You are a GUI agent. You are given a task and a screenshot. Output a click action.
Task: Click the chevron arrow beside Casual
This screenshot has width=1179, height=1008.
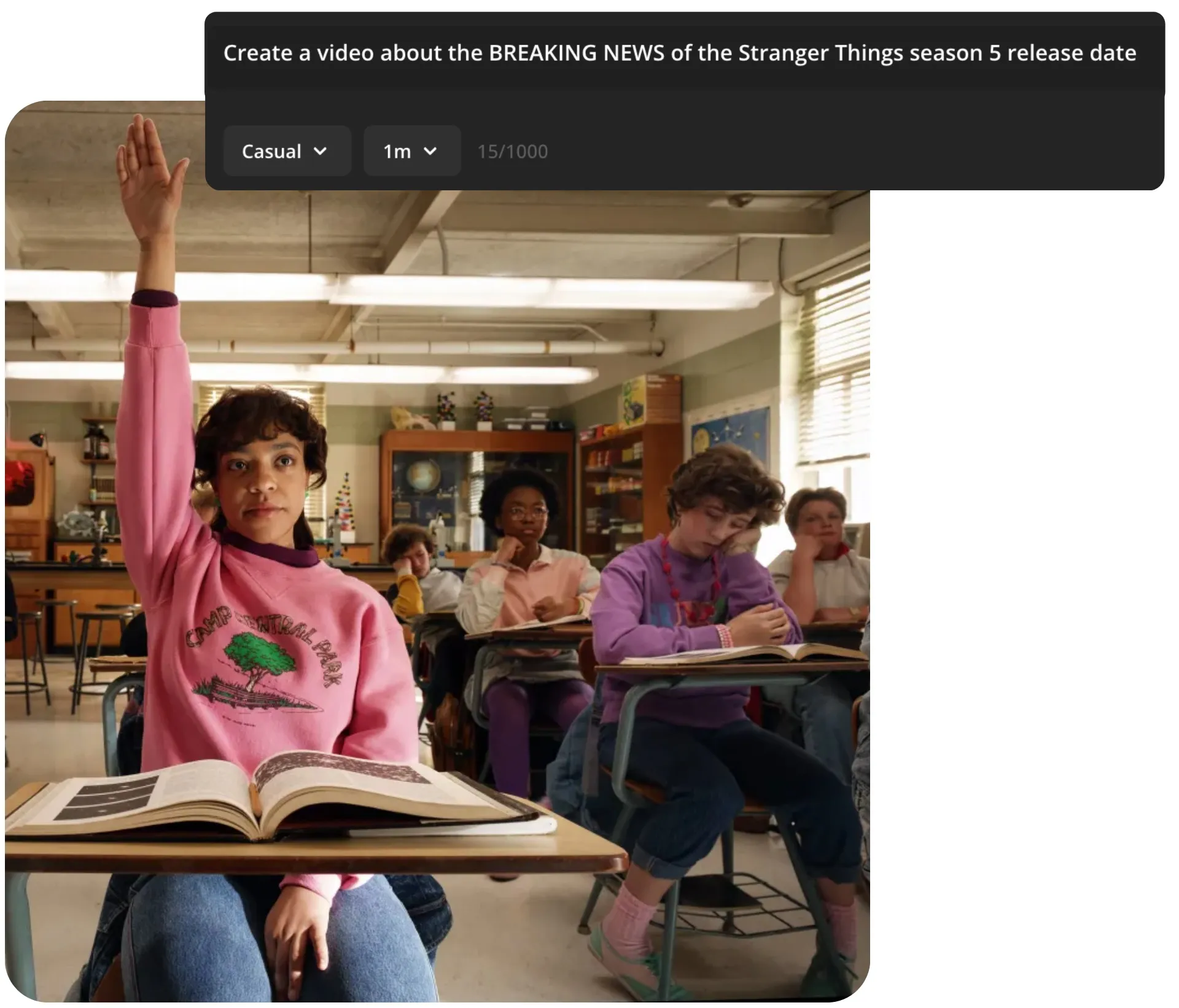[320, 151]
